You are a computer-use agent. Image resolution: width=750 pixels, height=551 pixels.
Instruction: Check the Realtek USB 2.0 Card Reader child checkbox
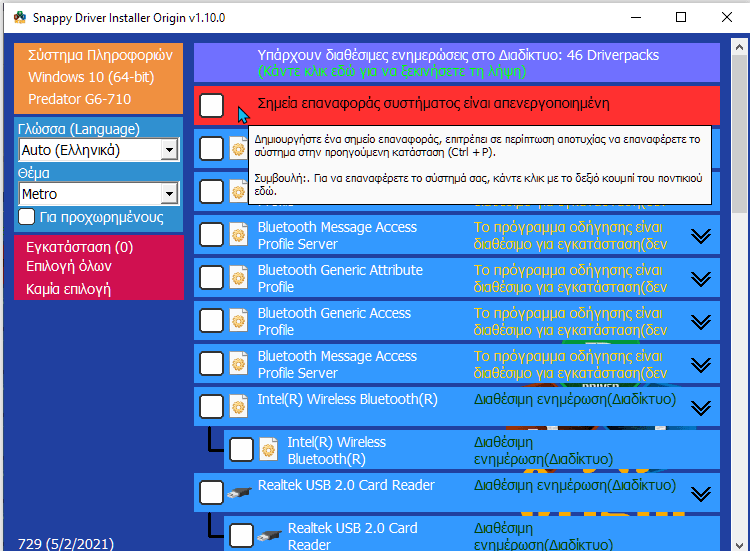(x=241, y=535)
